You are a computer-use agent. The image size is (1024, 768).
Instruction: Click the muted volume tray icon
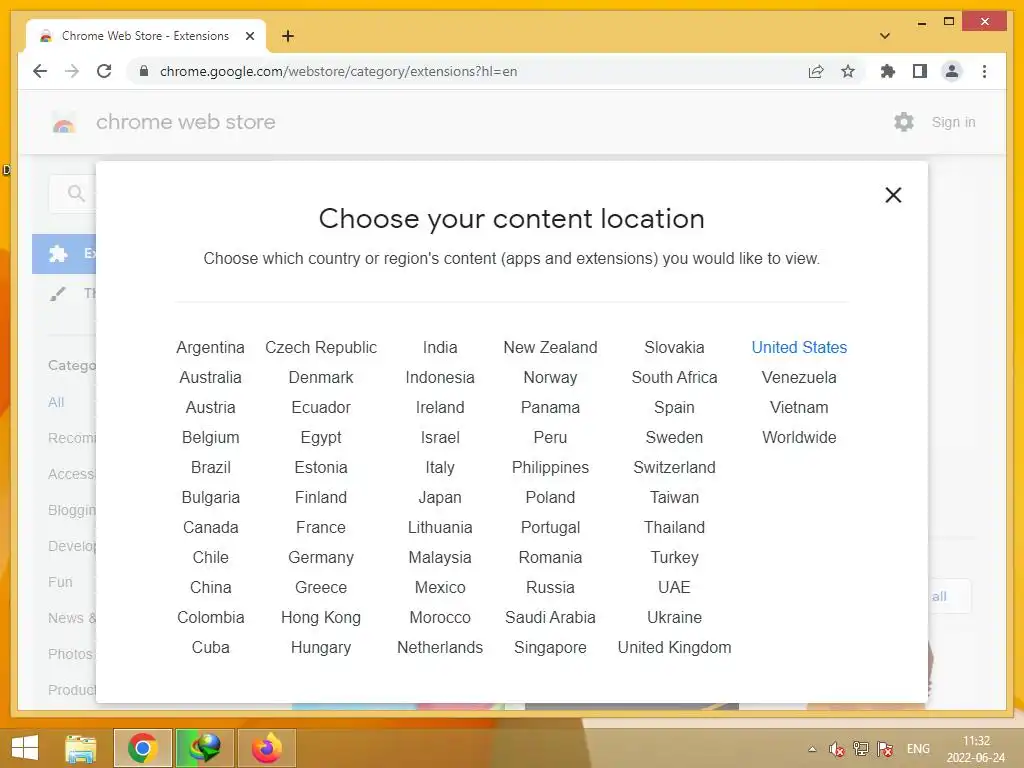point(836,749)
